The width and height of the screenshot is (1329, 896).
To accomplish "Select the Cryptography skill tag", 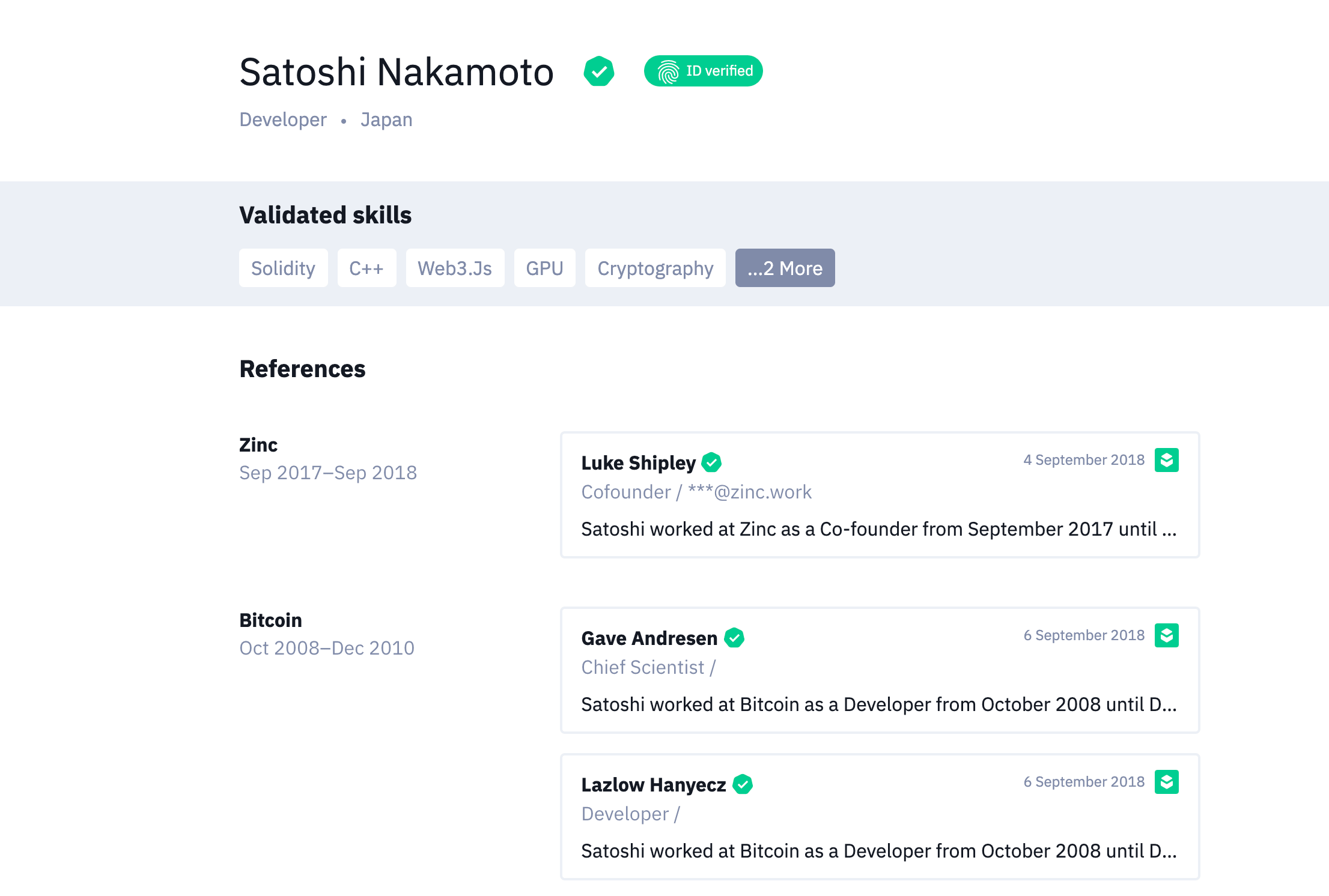I will point(655,268).
